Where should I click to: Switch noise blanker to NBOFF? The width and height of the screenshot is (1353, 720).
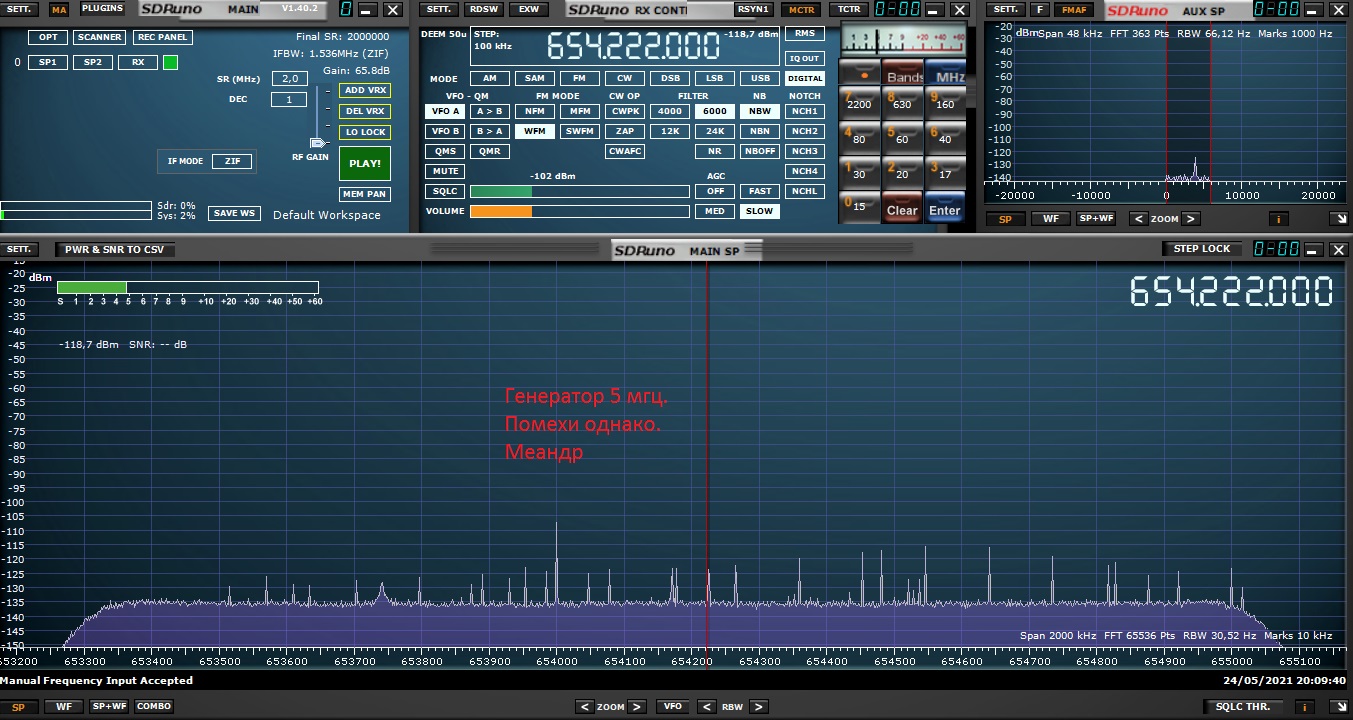tap(760, 151)
